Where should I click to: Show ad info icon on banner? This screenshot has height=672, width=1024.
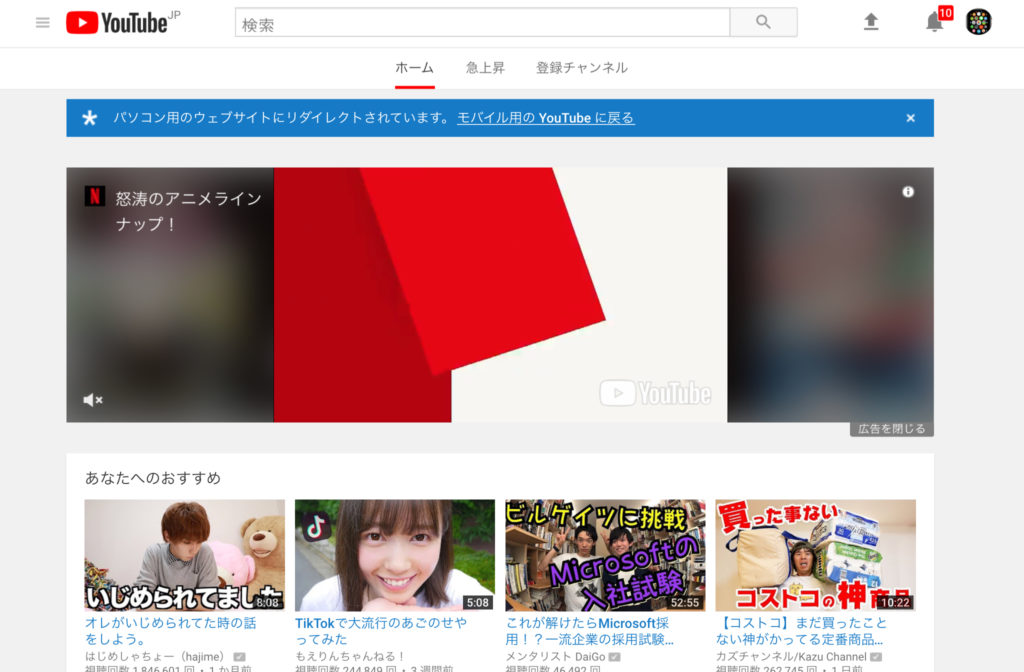tap(908, 191)
